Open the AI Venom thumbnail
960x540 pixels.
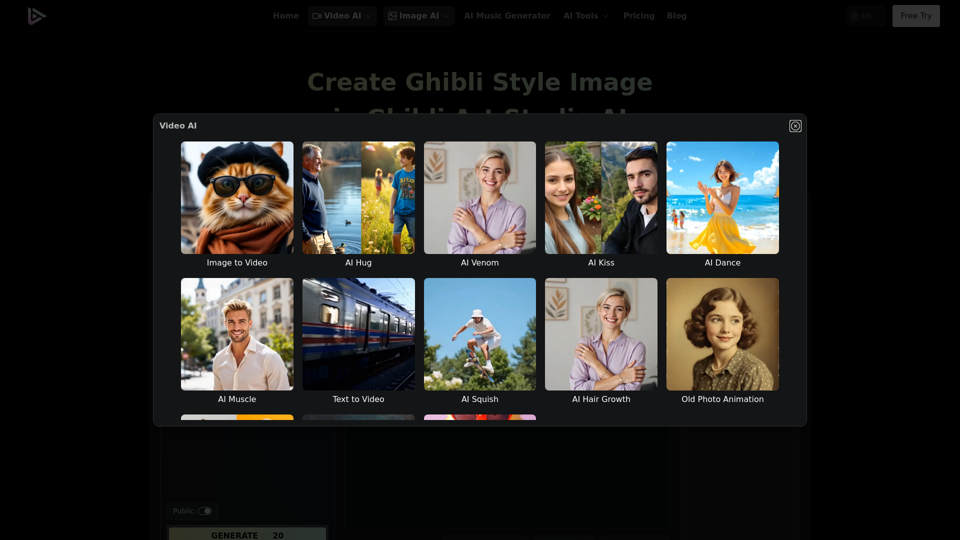[x=479, y=198]
